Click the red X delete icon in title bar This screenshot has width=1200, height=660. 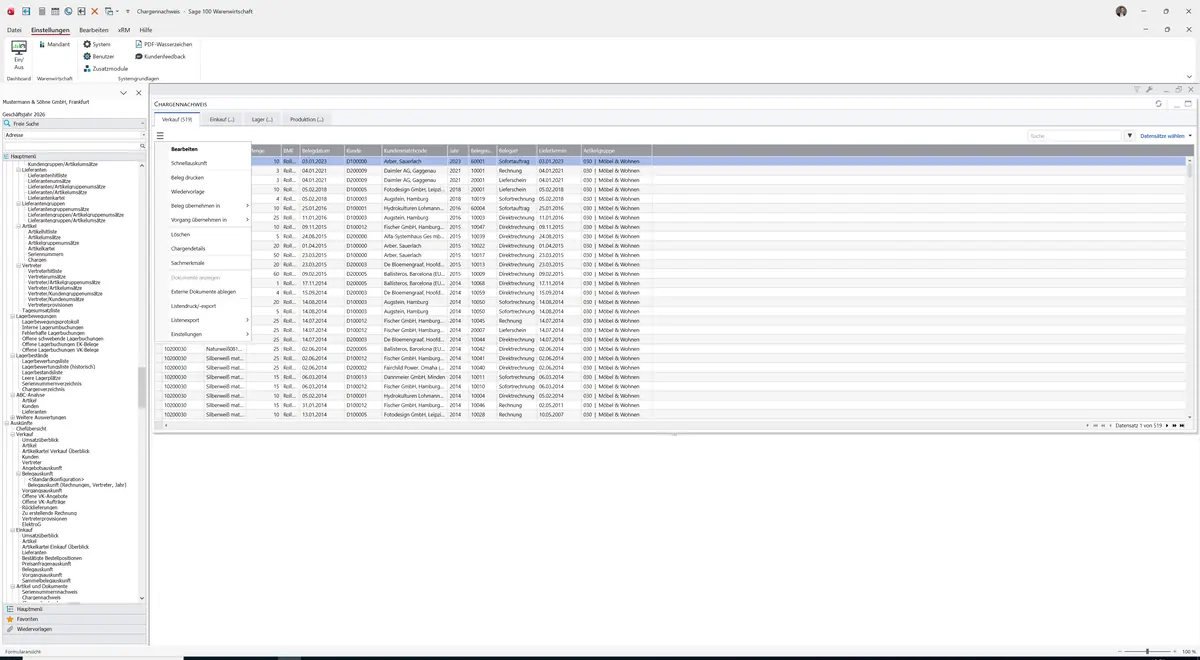[x=95, y=11]
